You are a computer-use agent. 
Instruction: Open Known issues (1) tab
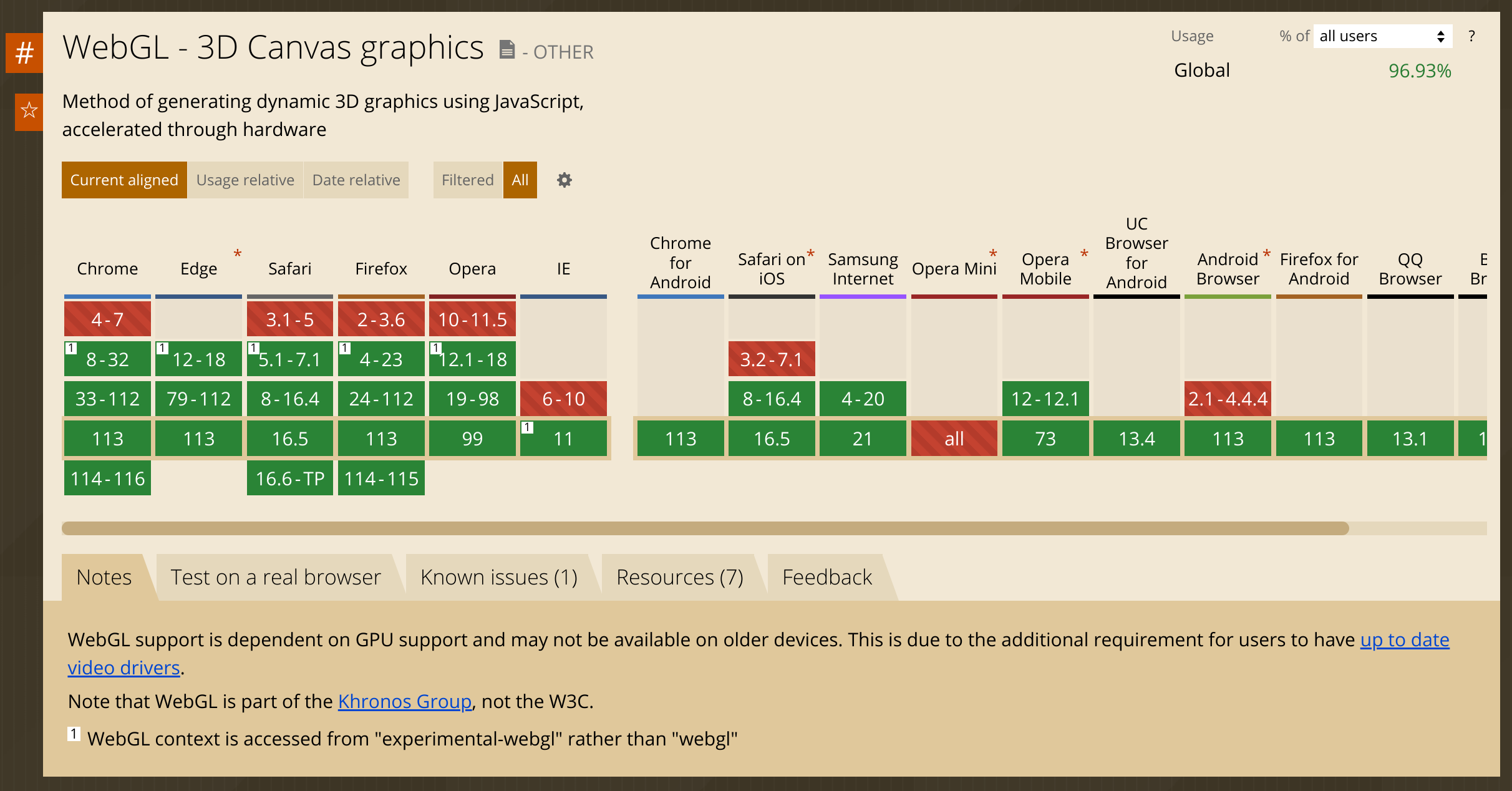point(499,577)
